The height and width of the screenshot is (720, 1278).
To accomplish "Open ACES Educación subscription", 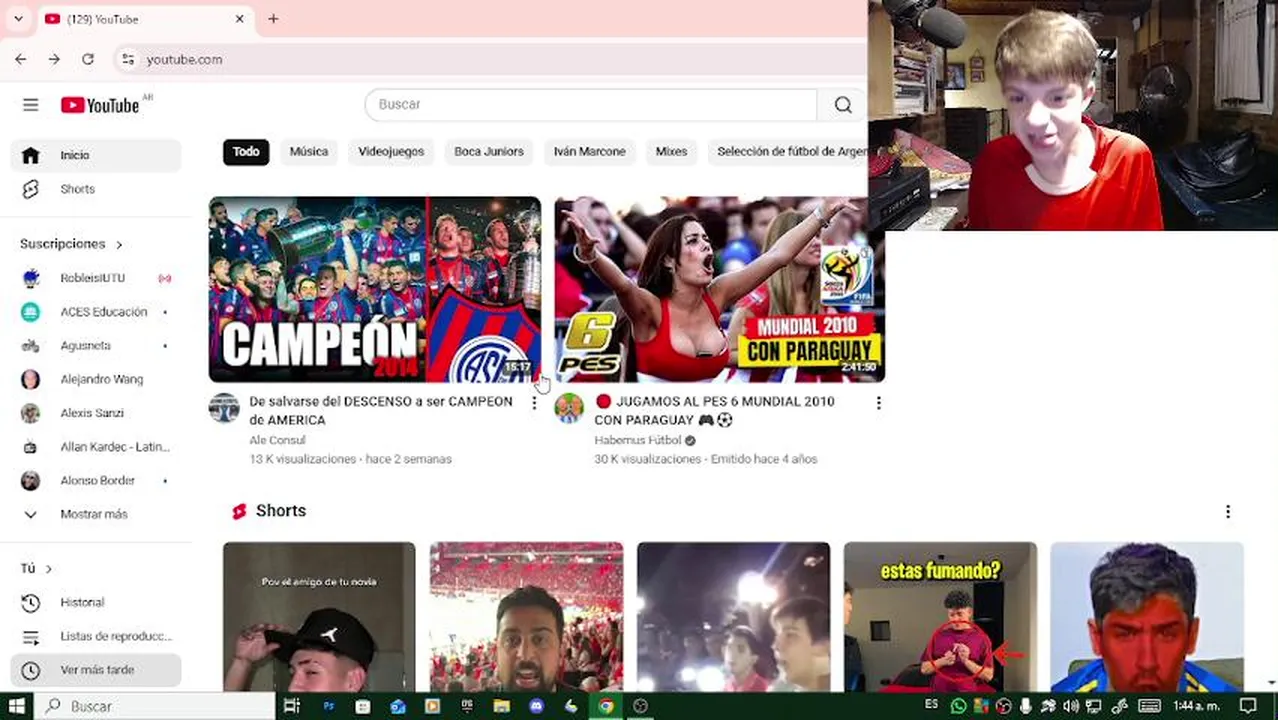I will click(x=96, y=312).
